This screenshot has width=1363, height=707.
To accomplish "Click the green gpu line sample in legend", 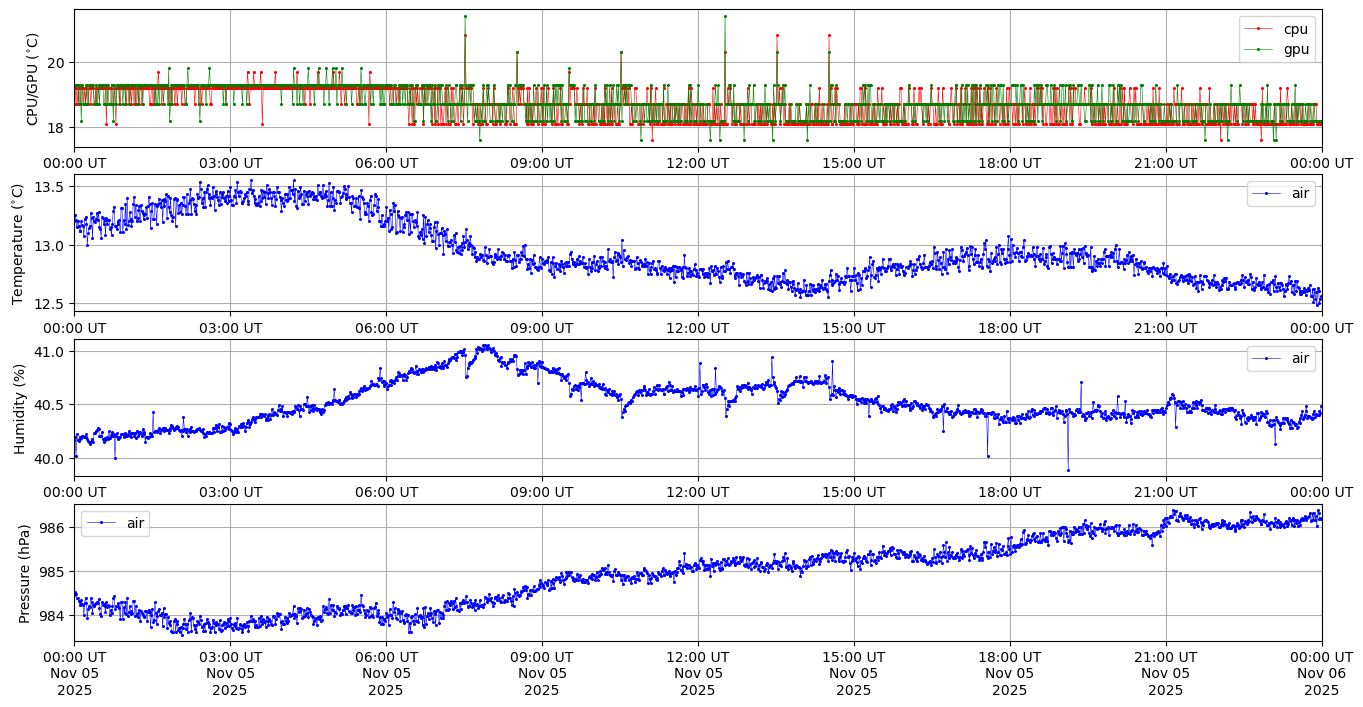I will [1260, 49].
